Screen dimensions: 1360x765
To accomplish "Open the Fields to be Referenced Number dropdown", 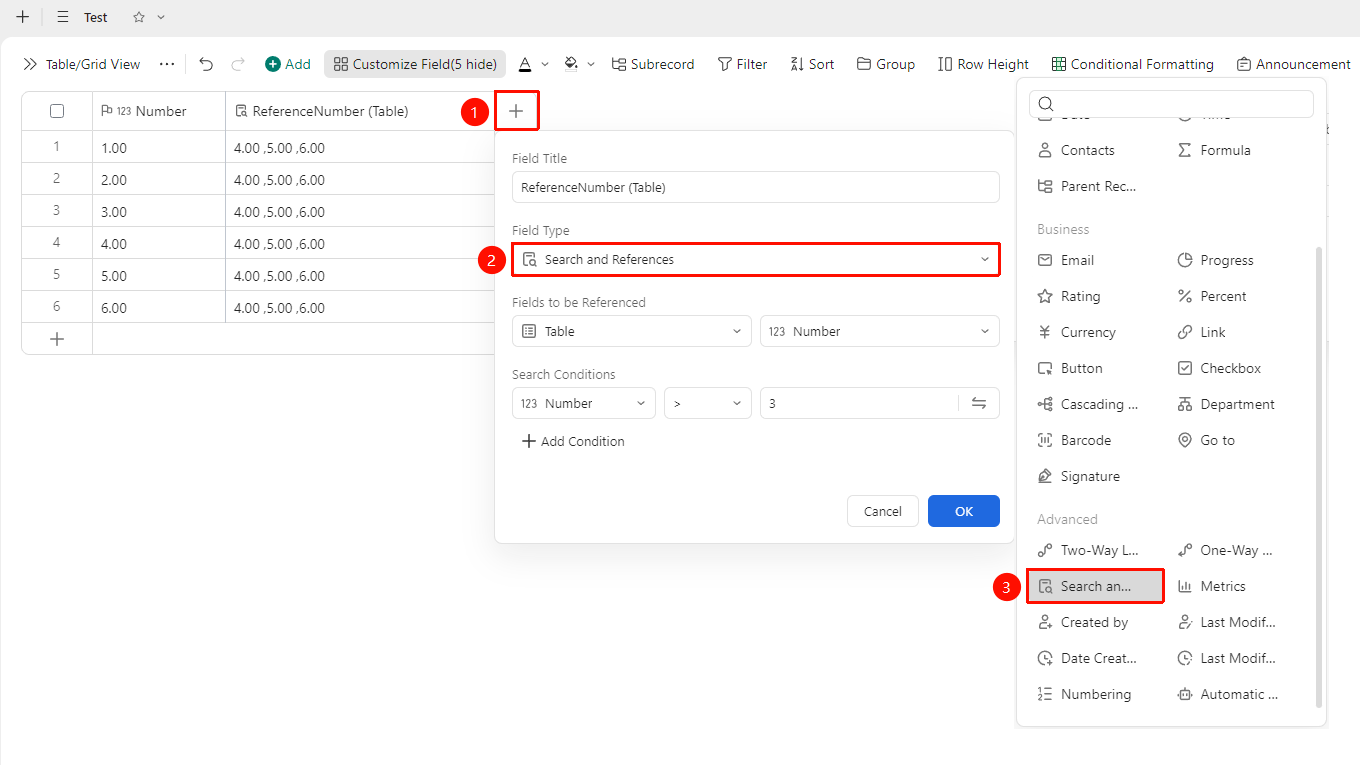I will pos(880,331).
